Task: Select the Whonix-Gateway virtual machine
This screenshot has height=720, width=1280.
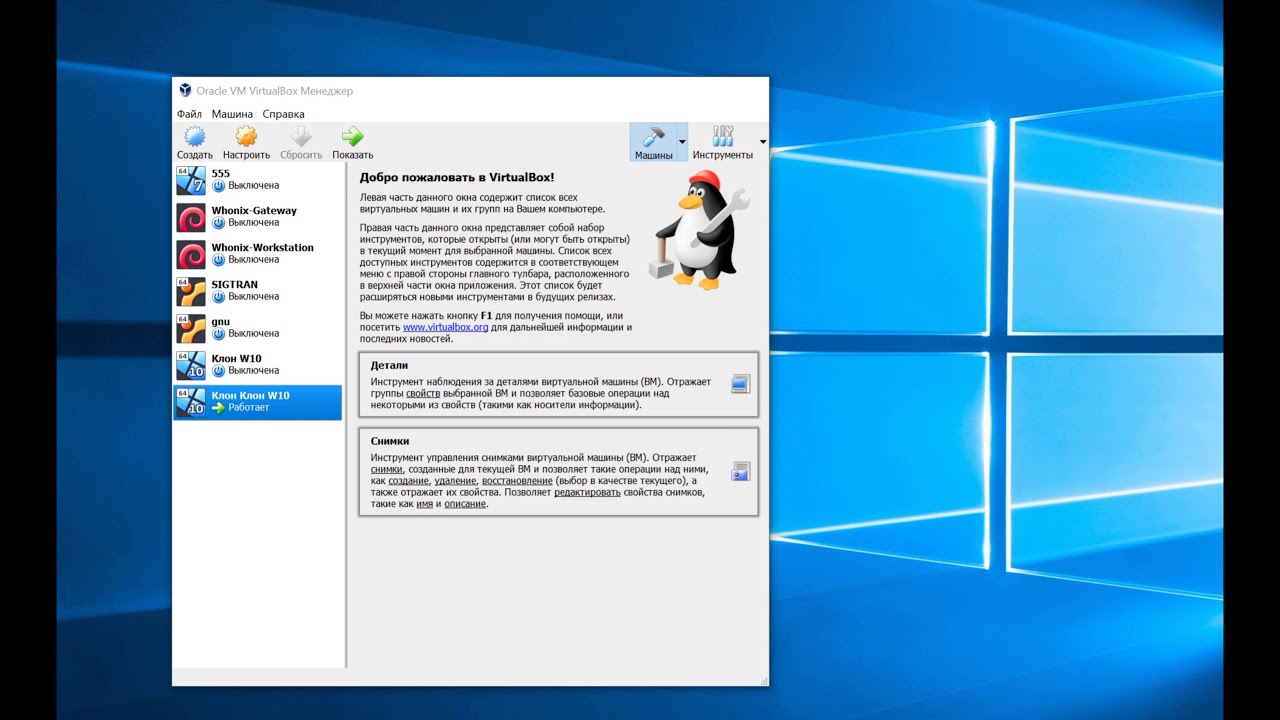Action: [258, 217]
